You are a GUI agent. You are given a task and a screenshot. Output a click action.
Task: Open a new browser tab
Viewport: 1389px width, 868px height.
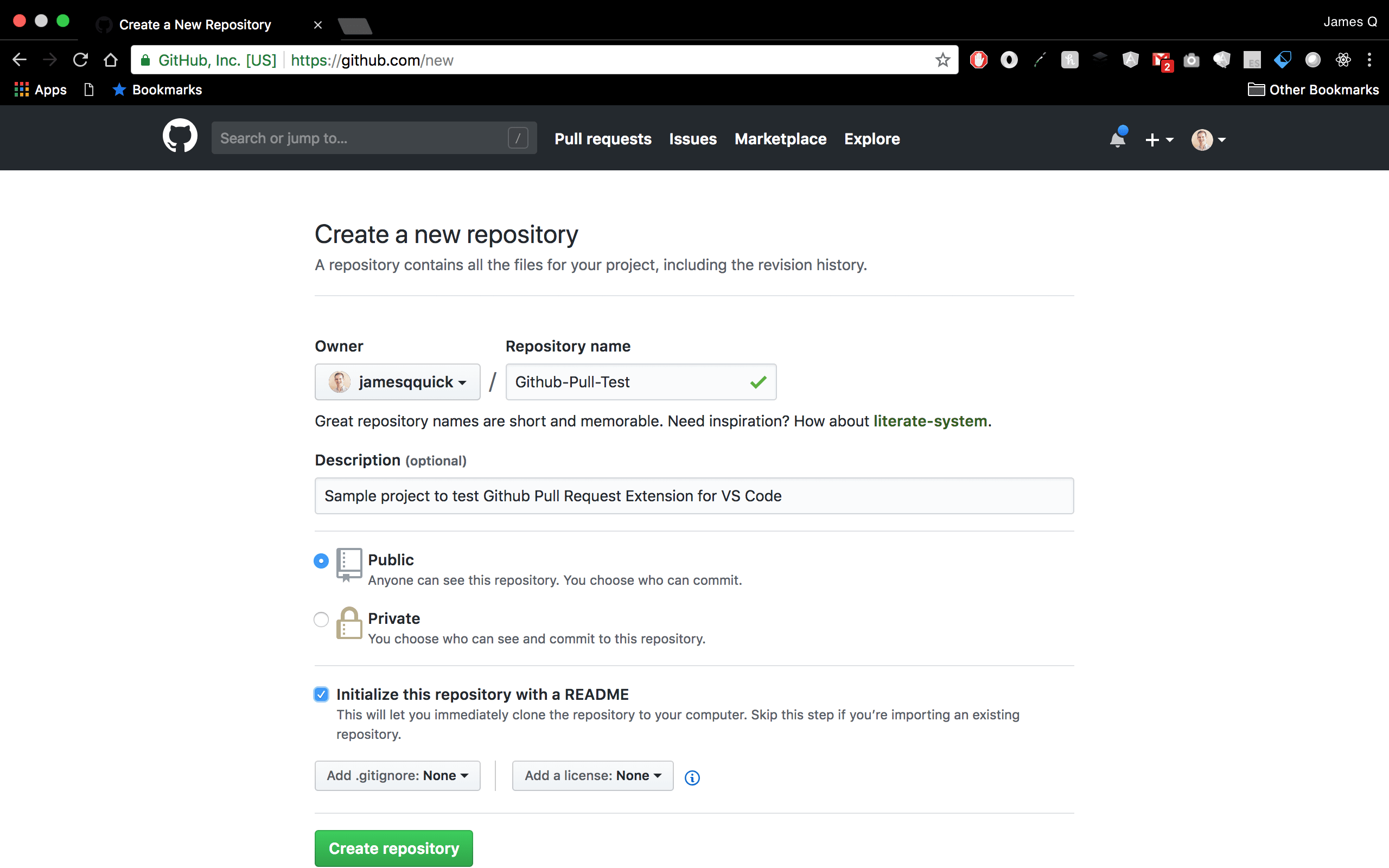(x=355, y=26)
